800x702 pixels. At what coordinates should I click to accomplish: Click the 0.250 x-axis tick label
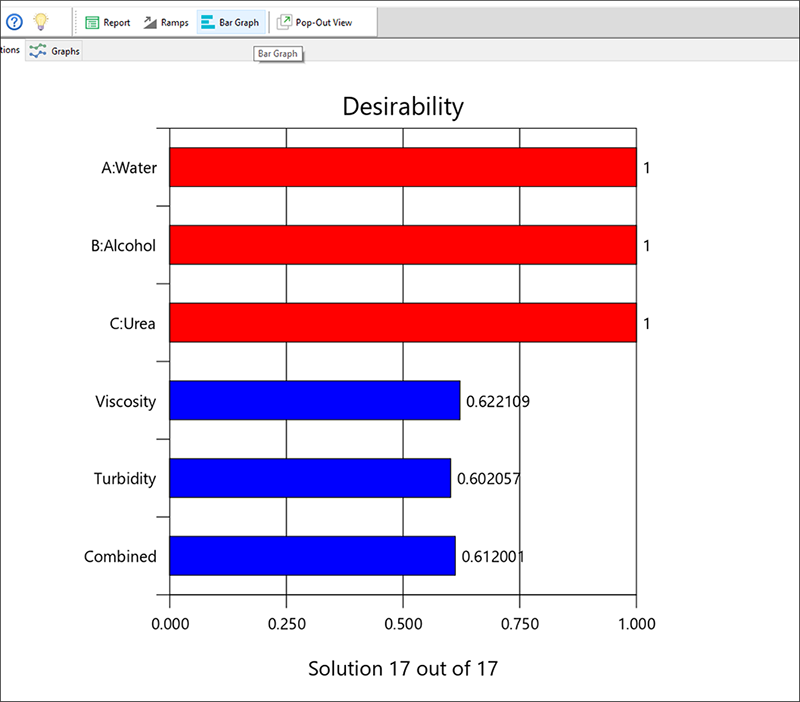tap(287, 623)
